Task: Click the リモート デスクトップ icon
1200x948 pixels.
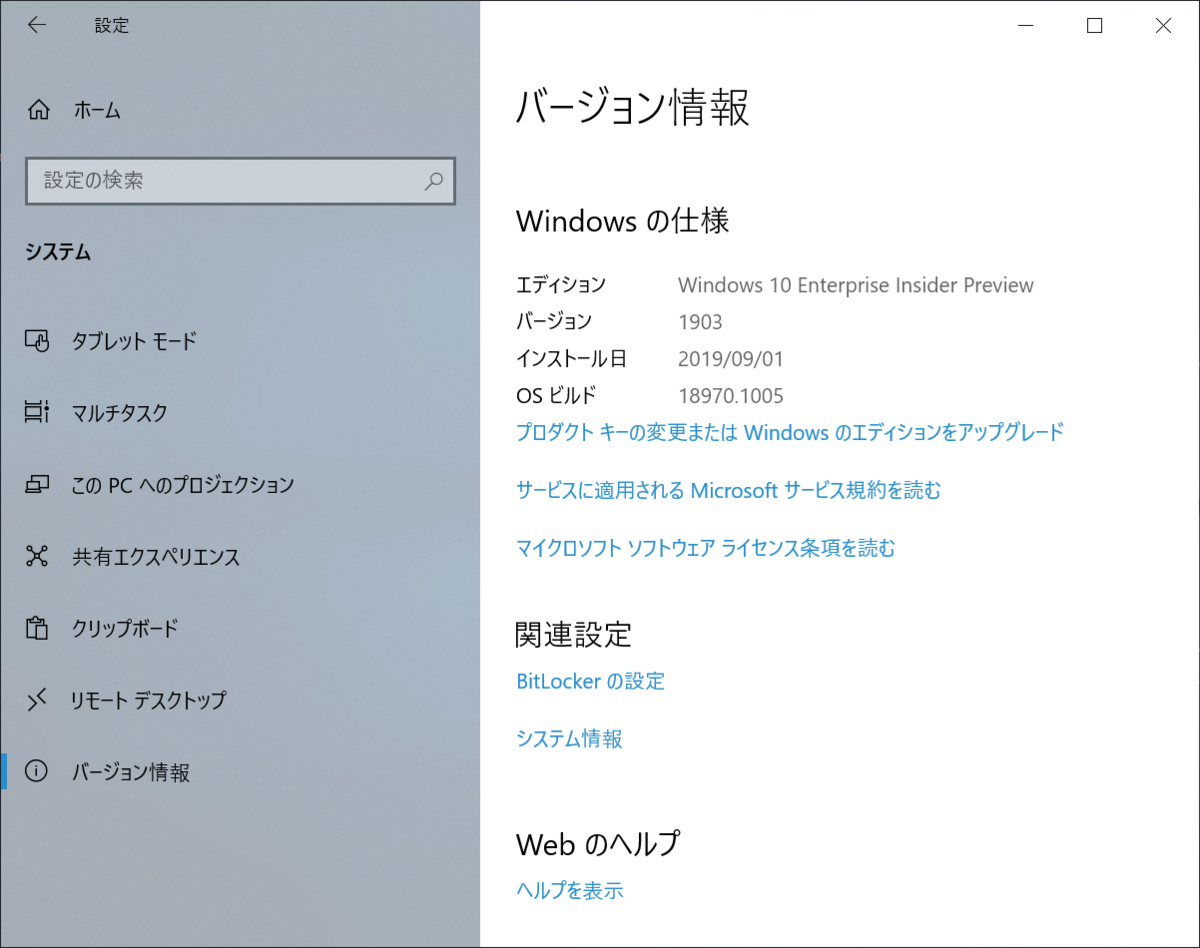Action: pyautogui.click(x=37, y=700)
